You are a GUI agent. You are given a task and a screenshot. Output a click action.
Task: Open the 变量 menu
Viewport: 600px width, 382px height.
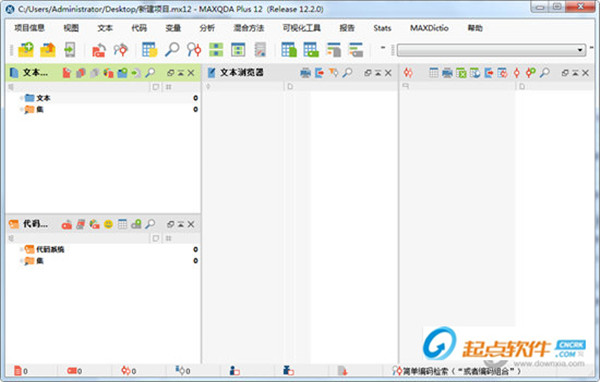pos(173,28)
